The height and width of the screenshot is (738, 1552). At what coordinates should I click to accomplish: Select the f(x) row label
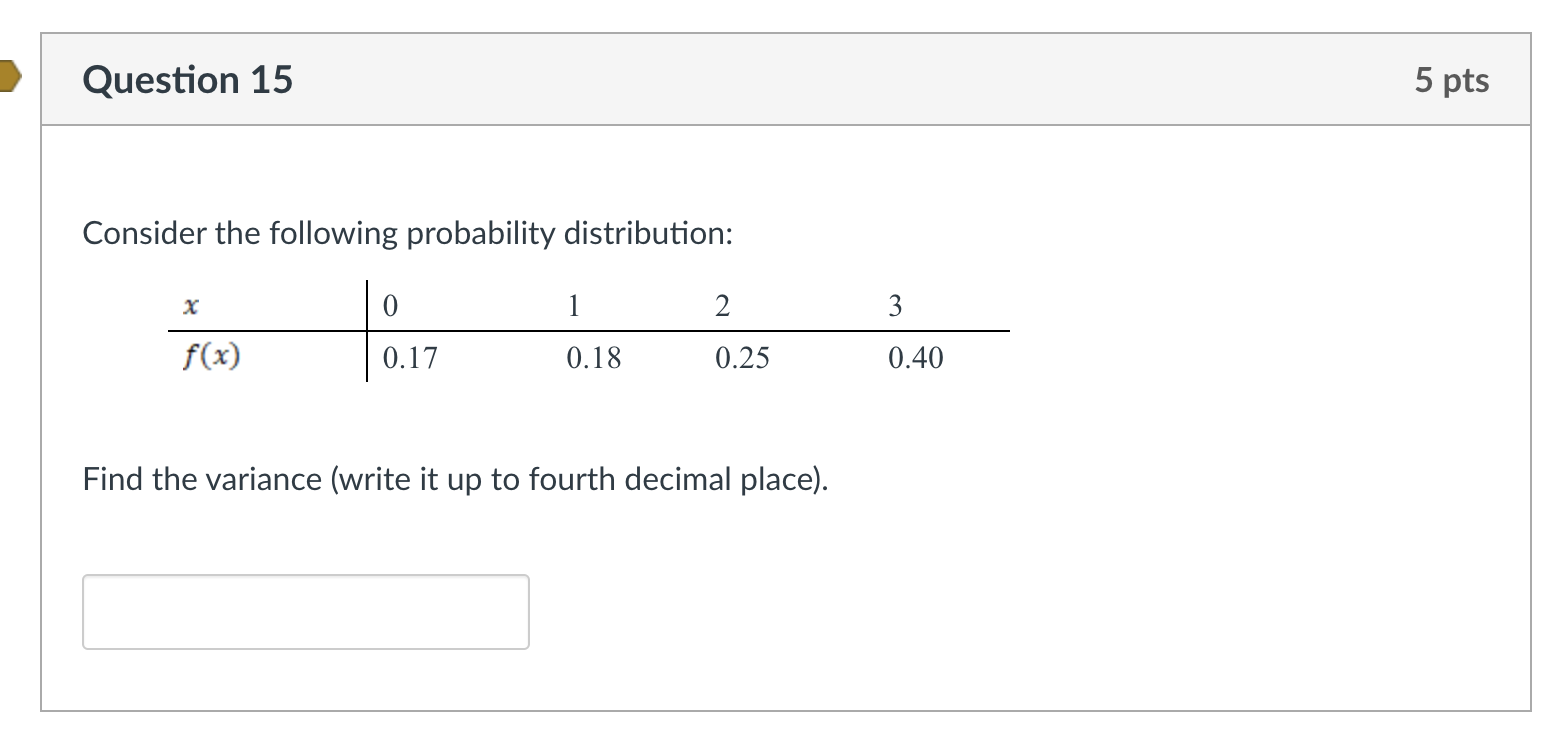coord(210,355)
